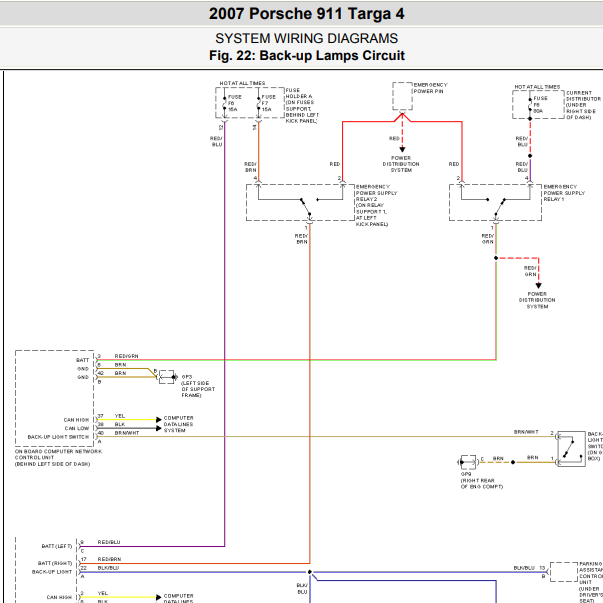The height and width of the screenshot is (603, 603).
Task: Click 'HOT AT ALL TIMES' above Fuse Holder A
Action: pos(242,83)
